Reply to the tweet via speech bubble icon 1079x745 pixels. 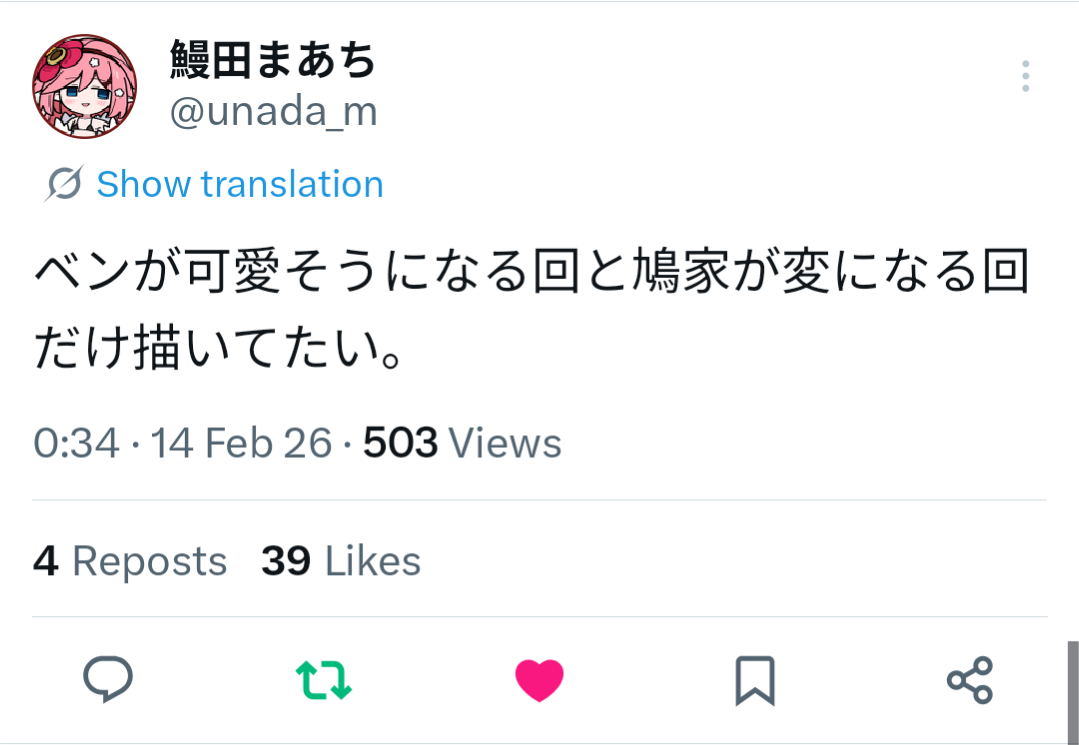(108, 679)
